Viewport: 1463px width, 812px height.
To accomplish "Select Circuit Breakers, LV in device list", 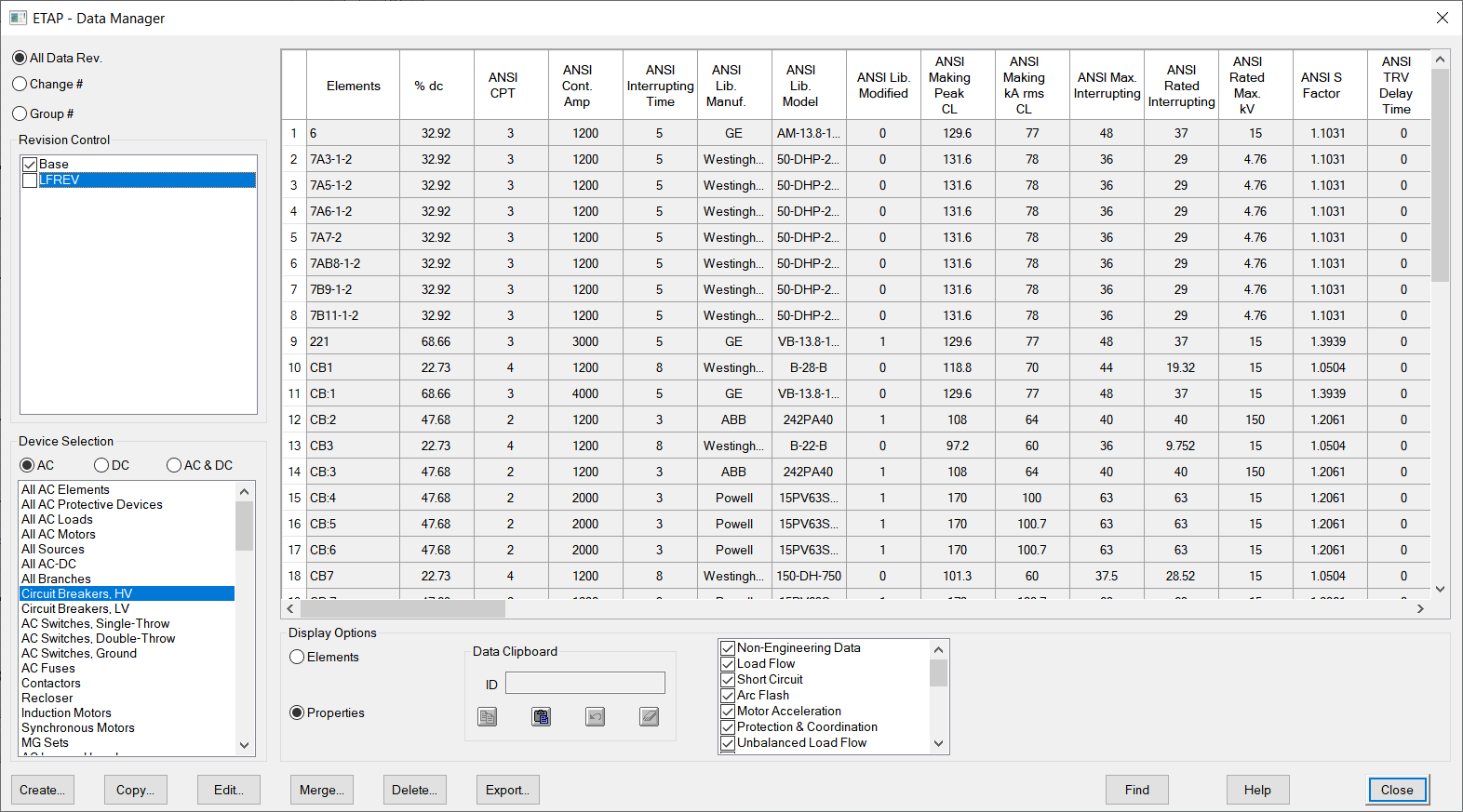I will click(x=75, y=608).
